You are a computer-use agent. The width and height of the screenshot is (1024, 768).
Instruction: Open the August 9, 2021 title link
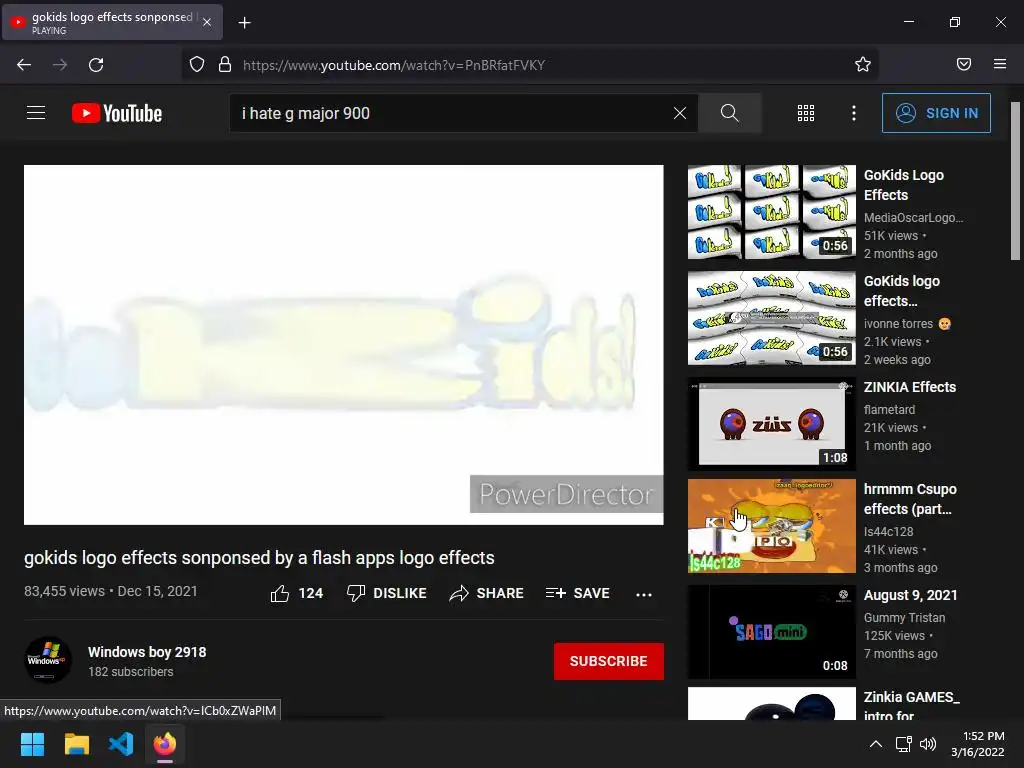(x=910, y=596)
